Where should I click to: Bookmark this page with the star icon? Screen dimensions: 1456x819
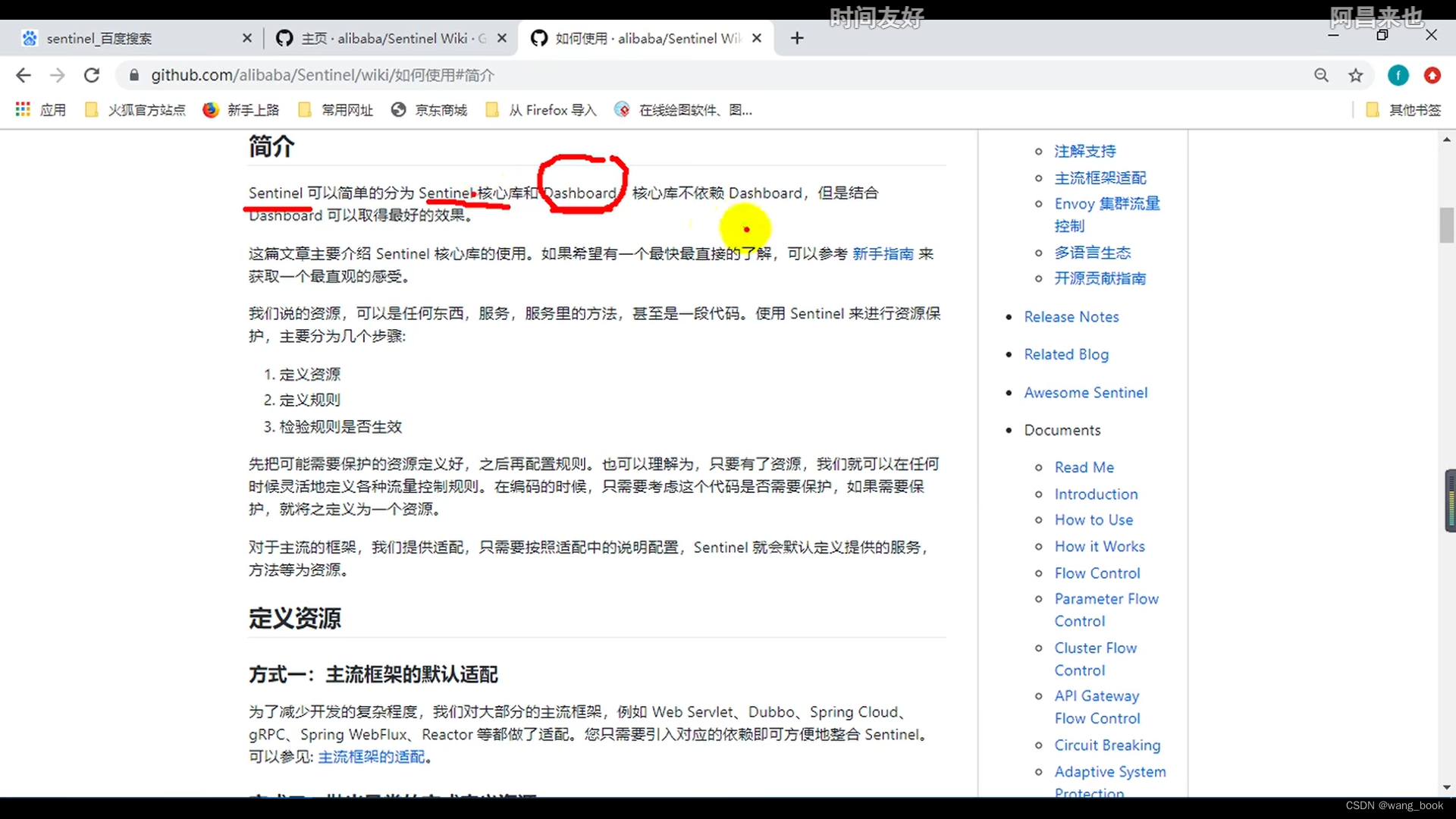tap(1356, 75)
